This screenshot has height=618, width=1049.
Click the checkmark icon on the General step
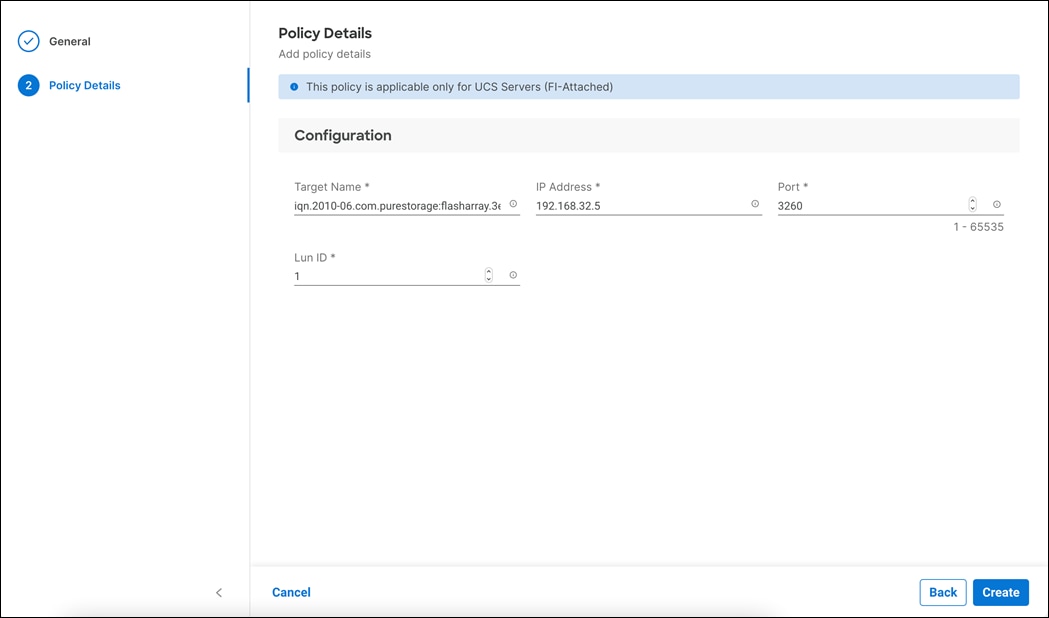(x=26, y=42)
